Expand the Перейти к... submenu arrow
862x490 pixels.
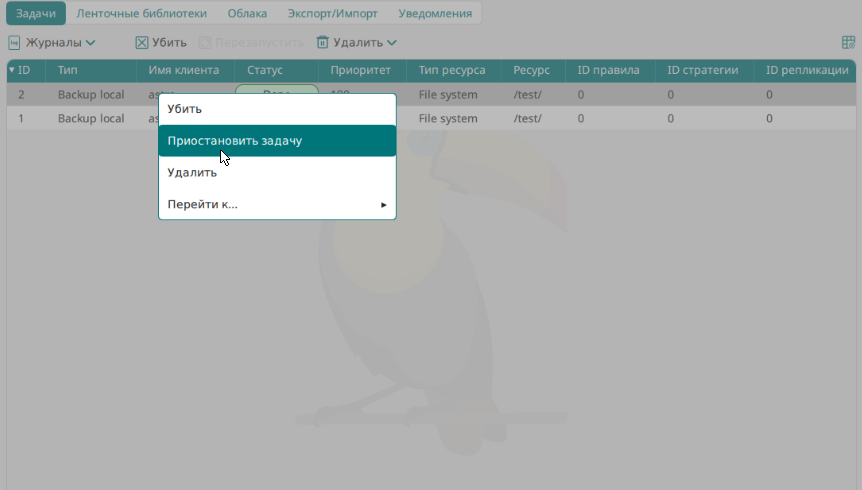(x=384, y=205)
